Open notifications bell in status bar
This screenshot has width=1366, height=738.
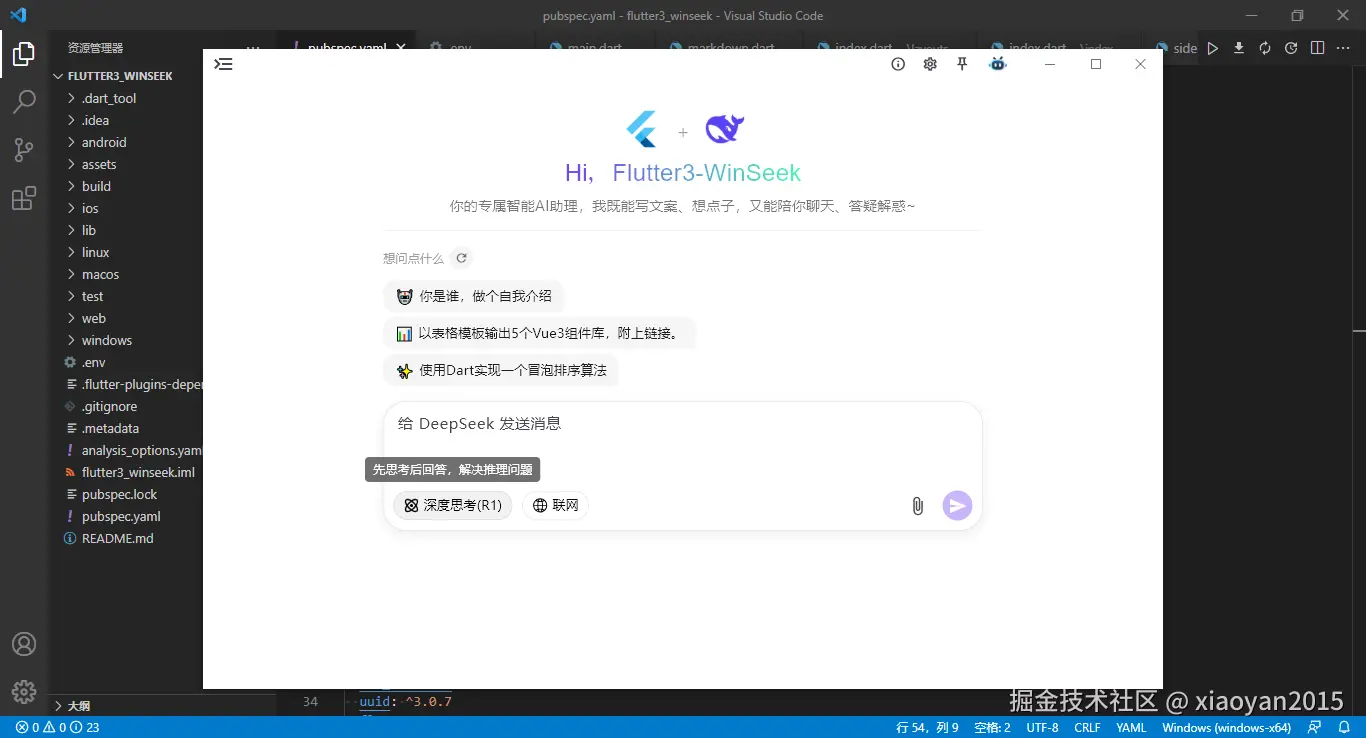pyautogui.click(x=1345, y=727)
